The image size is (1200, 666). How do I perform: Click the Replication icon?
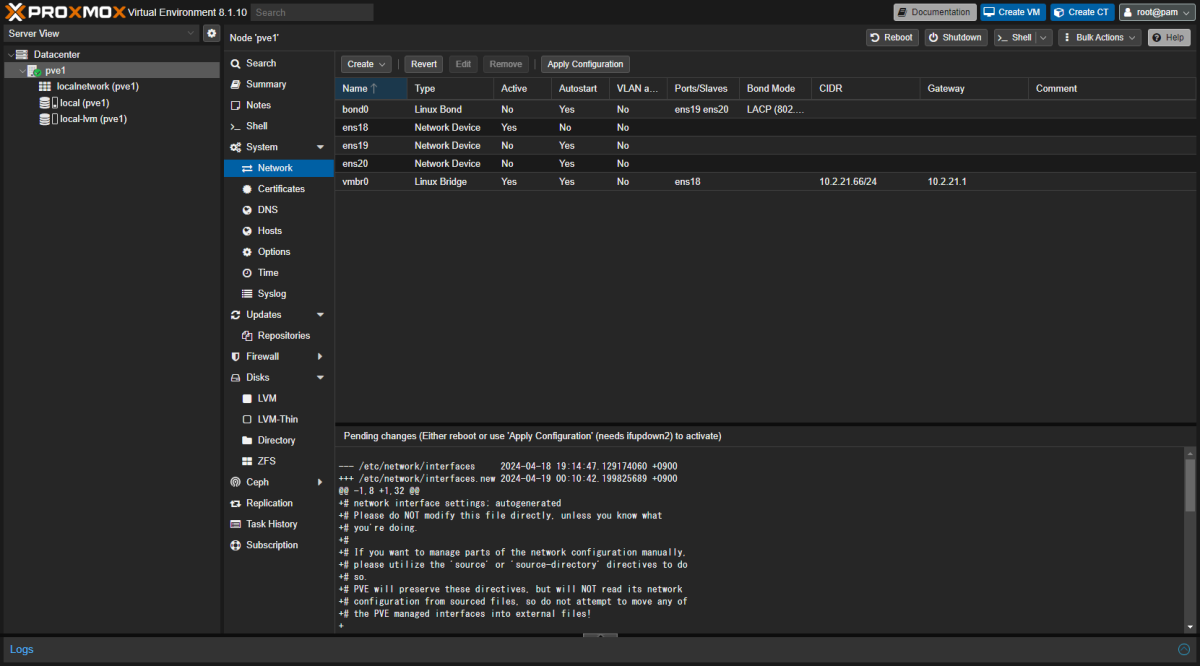[x=236, y=503]
